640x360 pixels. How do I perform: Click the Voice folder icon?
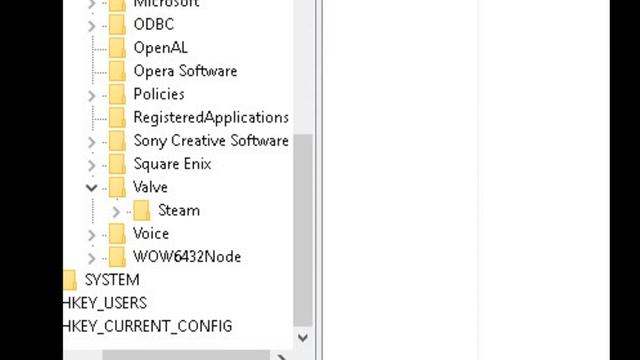[x=117, y=234]
